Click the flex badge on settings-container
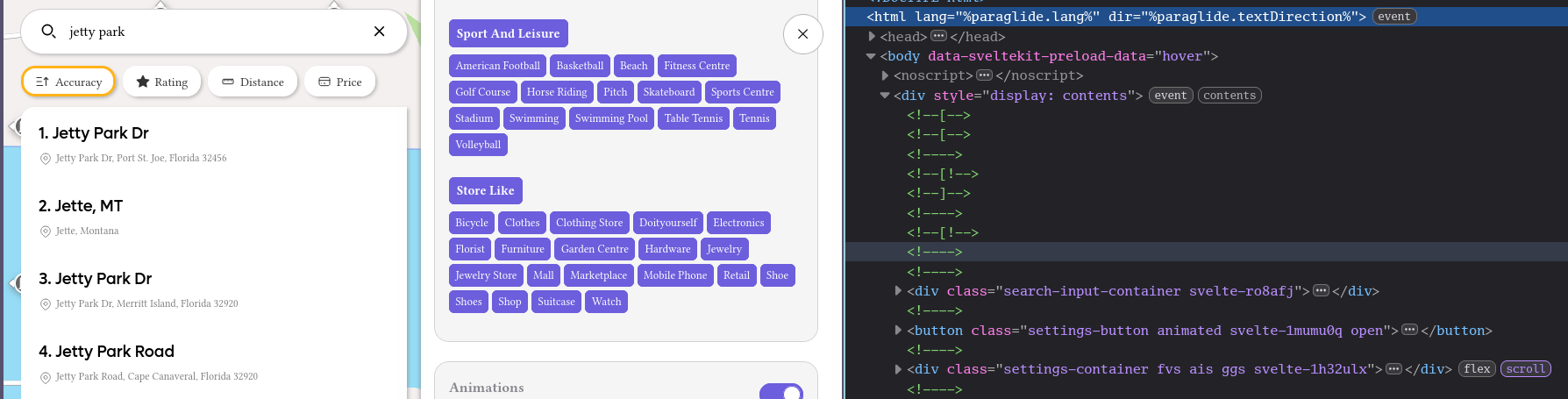Screen dimensions: 1568x399 point(1477,369)
